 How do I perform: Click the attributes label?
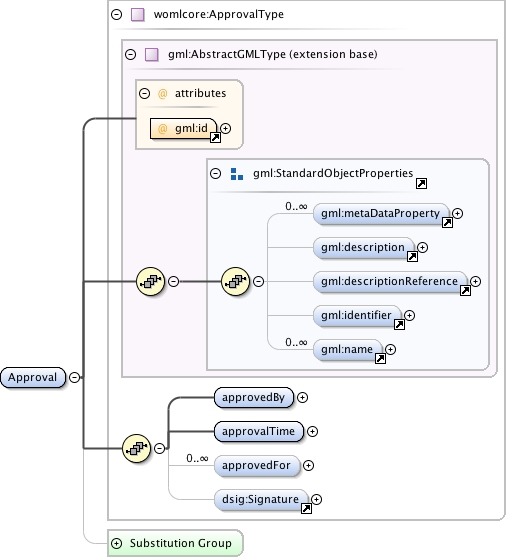(201, 94)
